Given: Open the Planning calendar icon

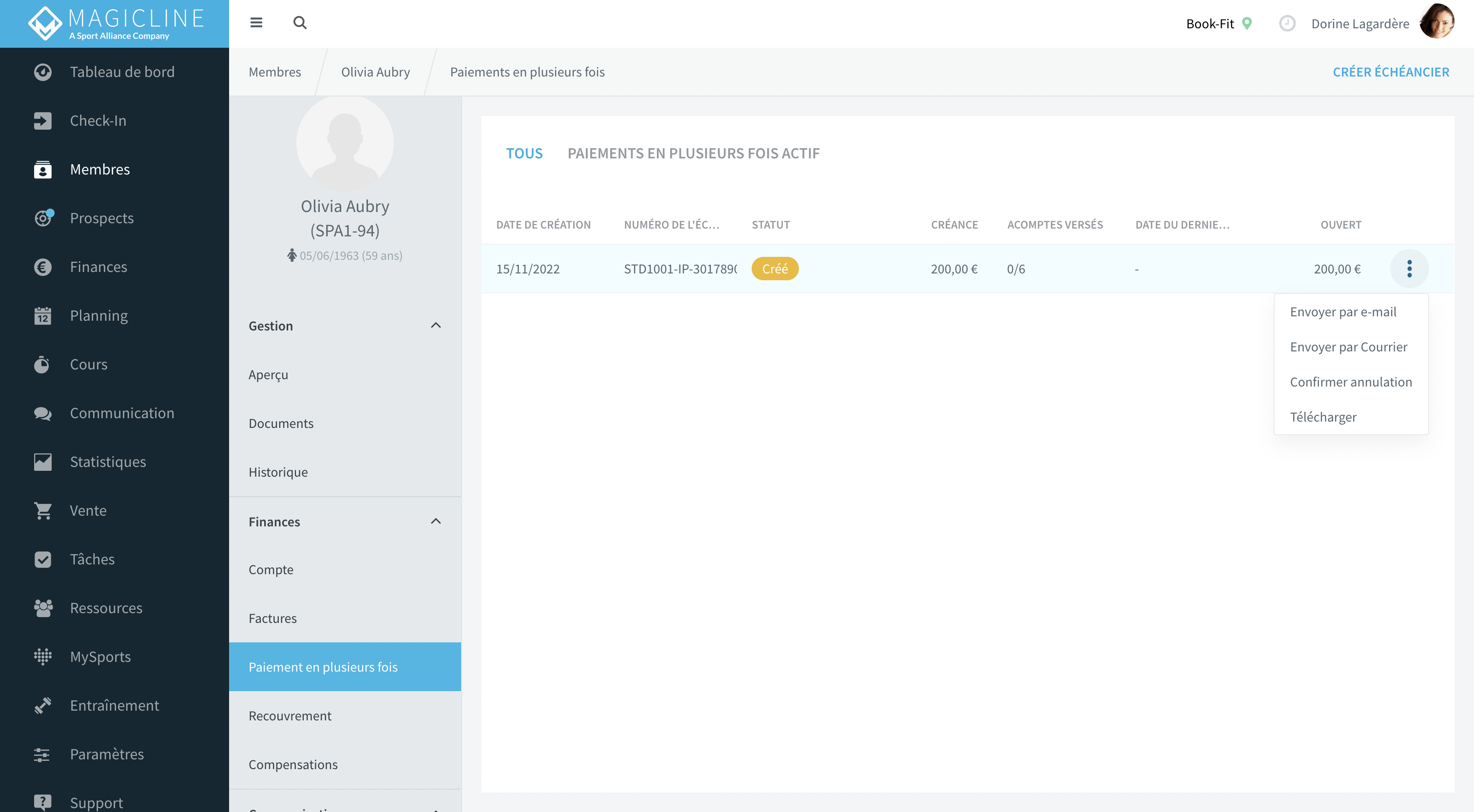Looking at the screenshot, I should click(x=42, y=316).
